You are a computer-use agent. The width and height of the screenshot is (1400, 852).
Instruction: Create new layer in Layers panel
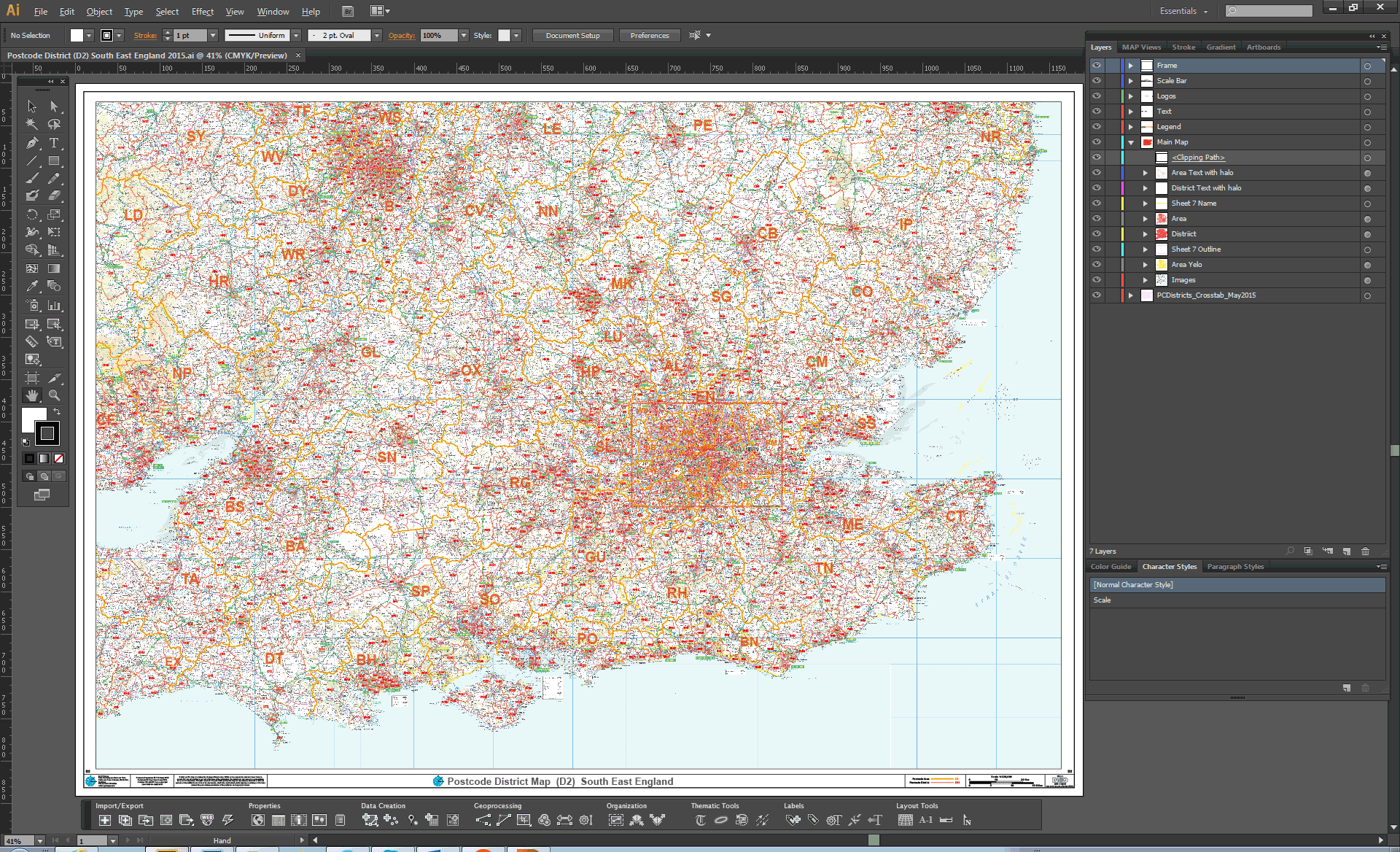pos(1347,551)
